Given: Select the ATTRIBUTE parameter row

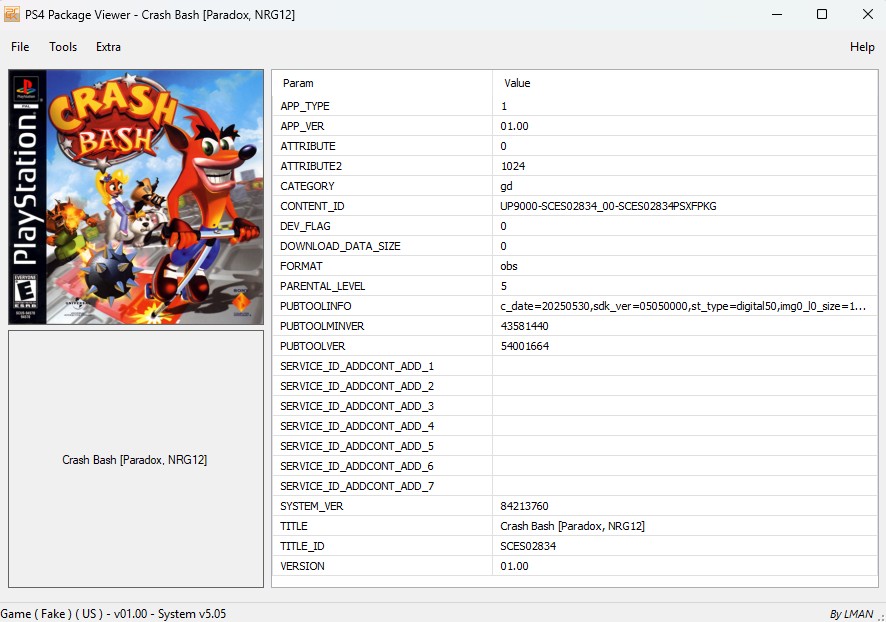Looking at the screenshot, I should pos(575,146).
